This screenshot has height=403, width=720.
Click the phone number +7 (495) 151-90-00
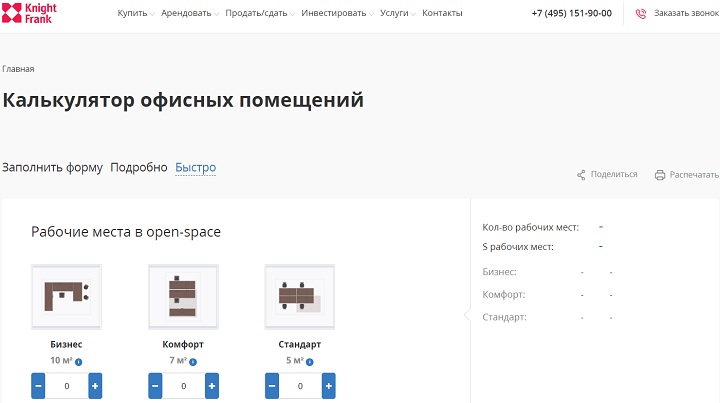(572, 13)
